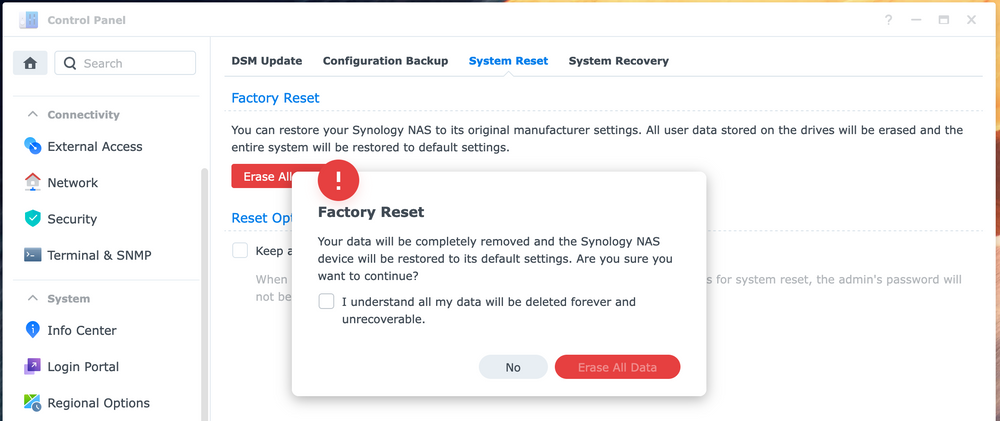Focus the Control Panel search field
This screenshot has height=421, width=1000.
[x=125, y=63]
